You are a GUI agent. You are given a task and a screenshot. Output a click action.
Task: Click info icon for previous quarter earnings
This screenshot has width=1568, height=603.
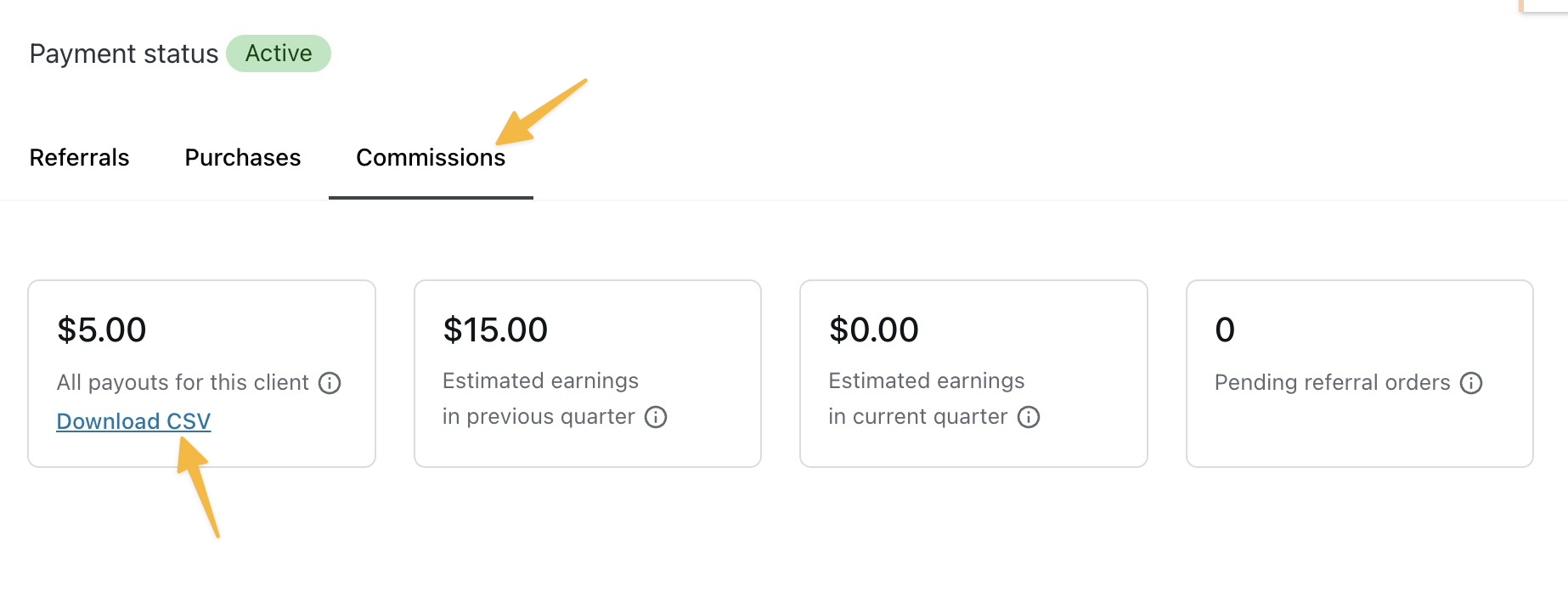[x=656, y=417]
